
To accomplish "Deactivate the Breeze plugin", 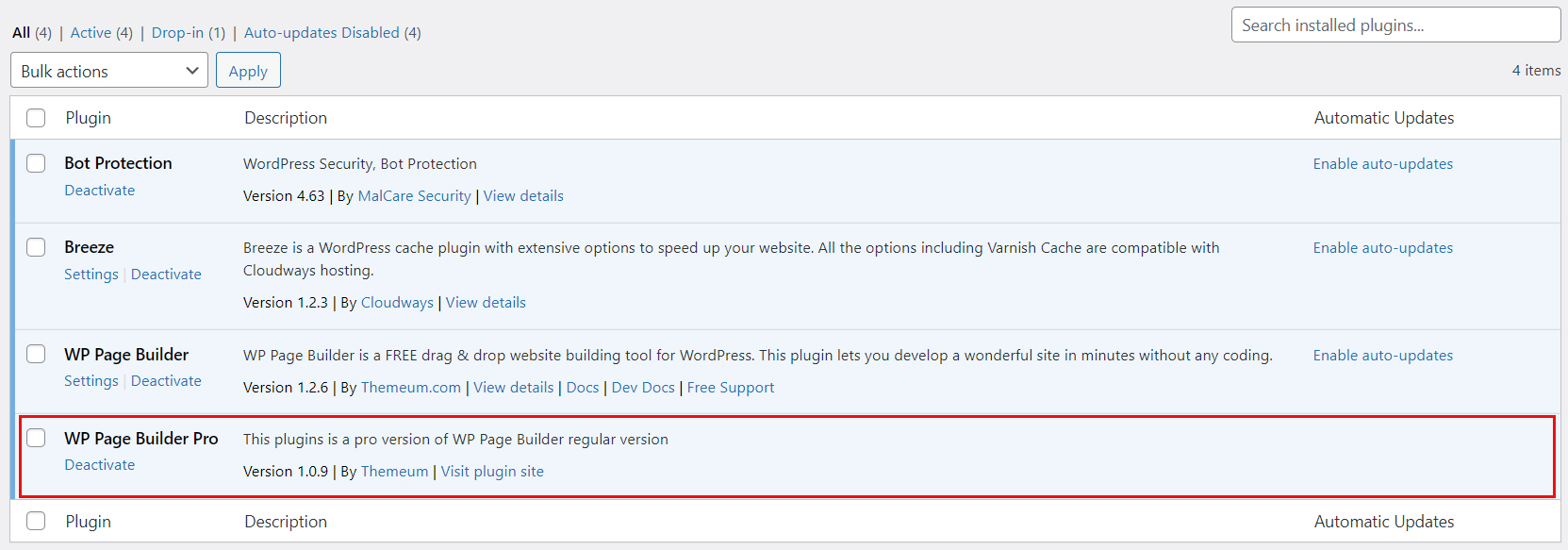I will click(166, 275).
